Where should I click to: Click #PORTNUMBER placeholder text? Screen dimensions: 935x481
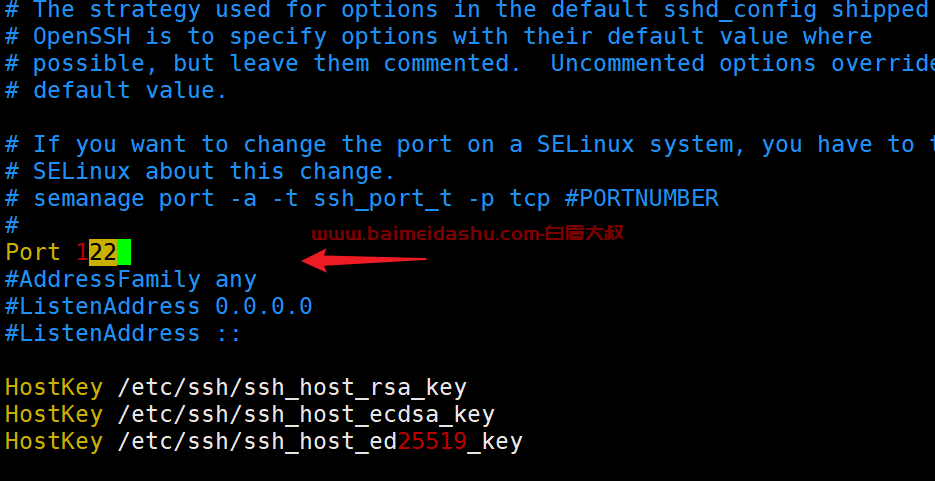(x=642, y=198)
